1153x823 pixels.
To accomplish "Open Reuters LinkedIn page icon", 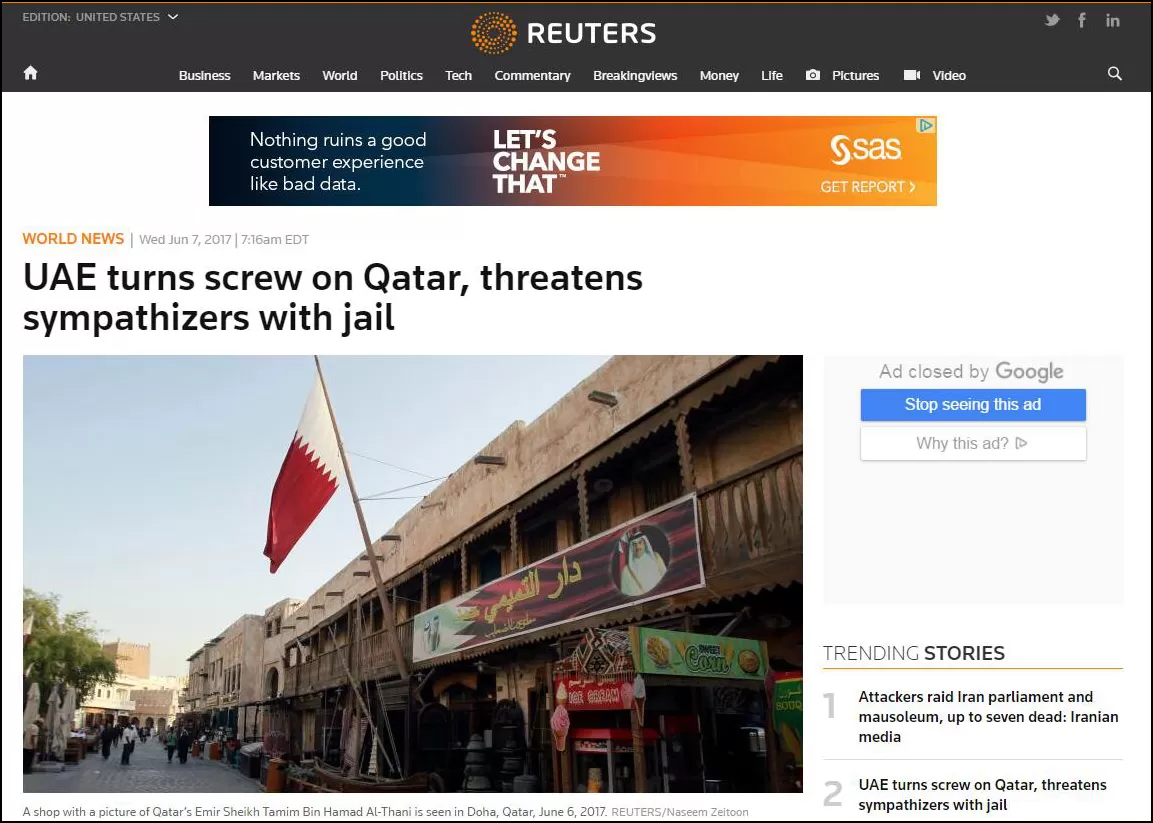I will (1113, 21).
